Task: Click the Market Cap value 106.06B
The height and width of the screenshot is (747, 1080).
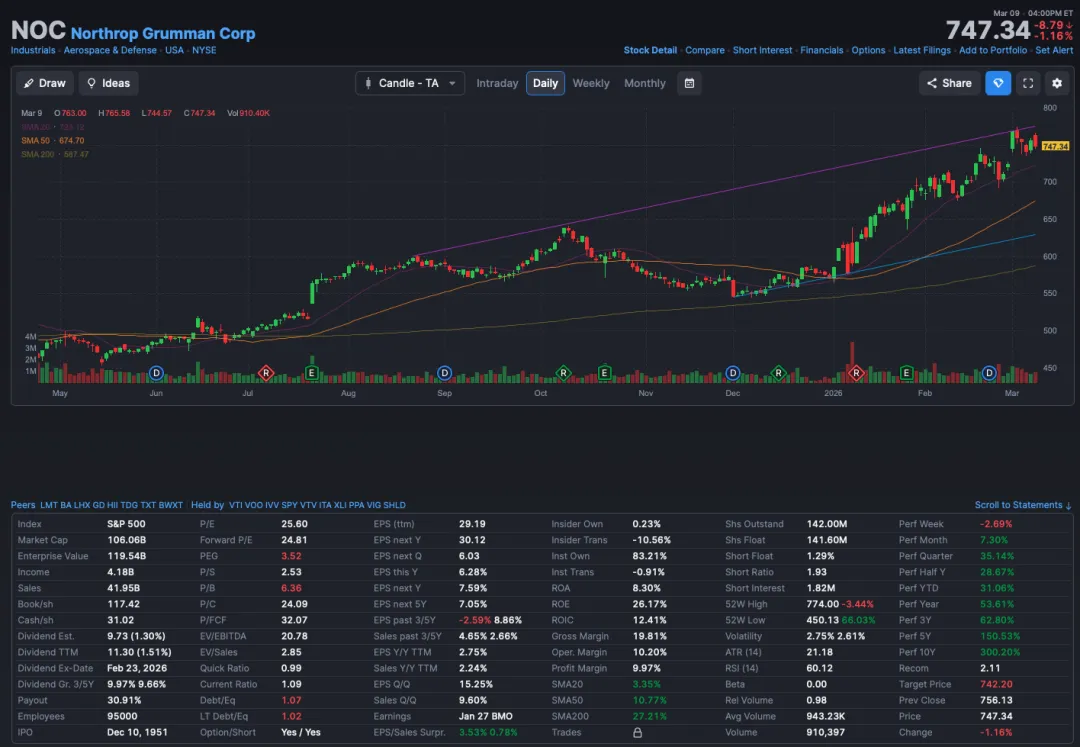Action: pyautogui.click(x=126, y=540)
